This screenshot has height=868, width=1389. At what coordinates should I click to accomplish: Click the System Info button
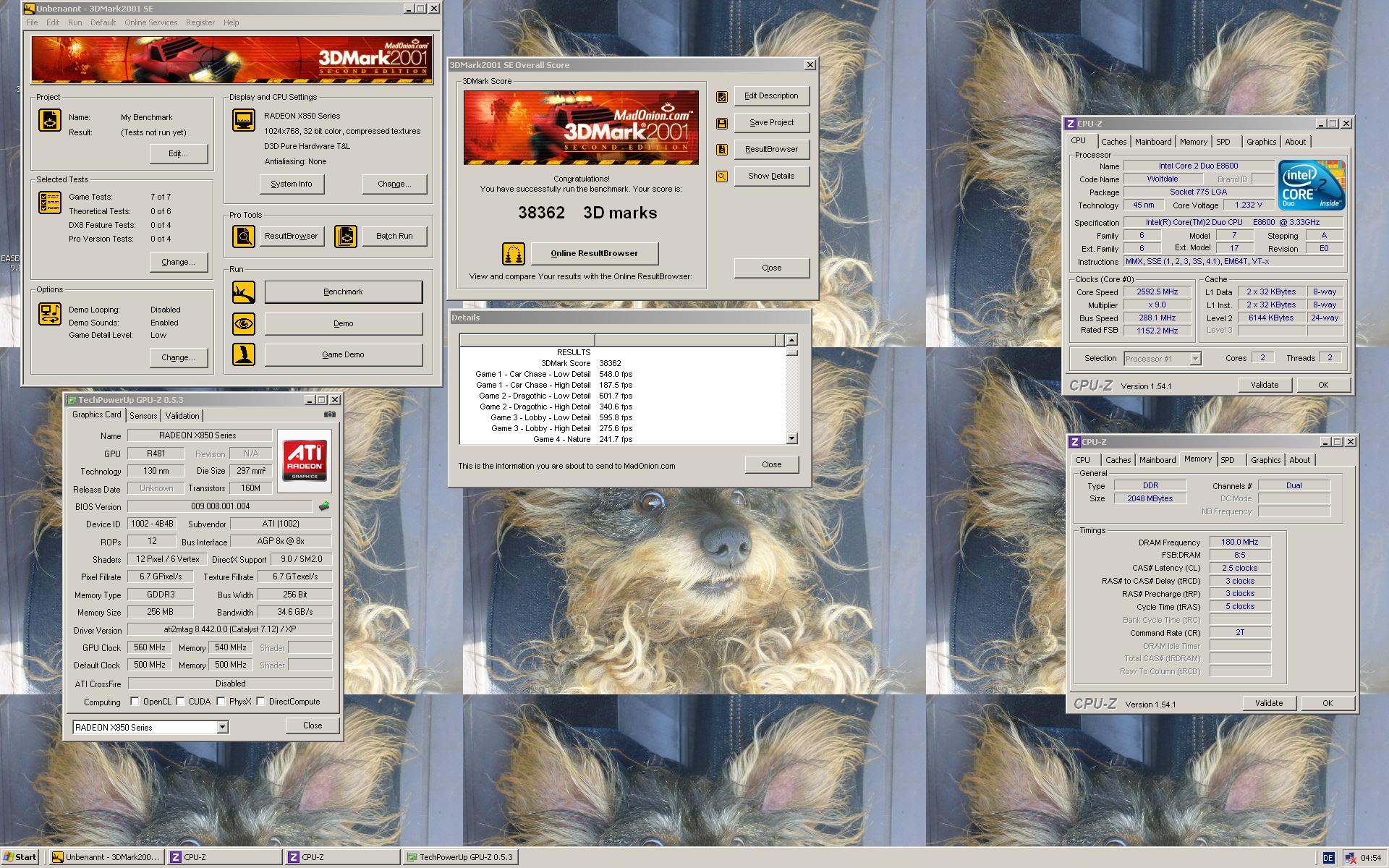[x=292, y=184]
